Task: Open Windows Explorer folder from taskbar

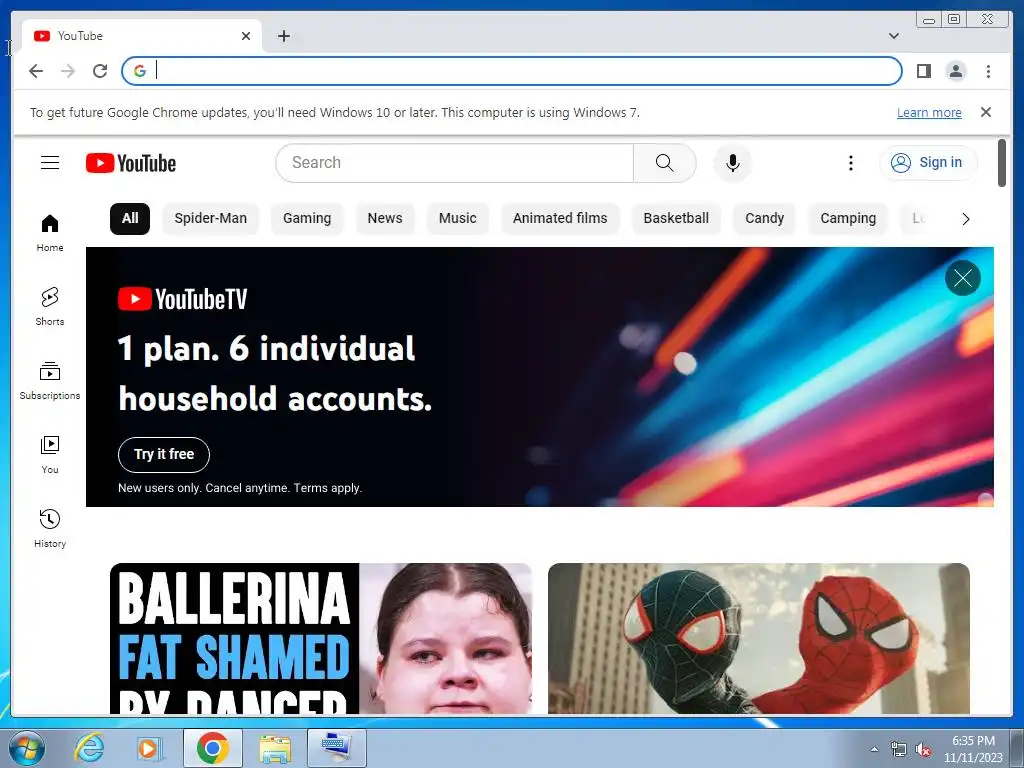Action: [x=275, y=748]
